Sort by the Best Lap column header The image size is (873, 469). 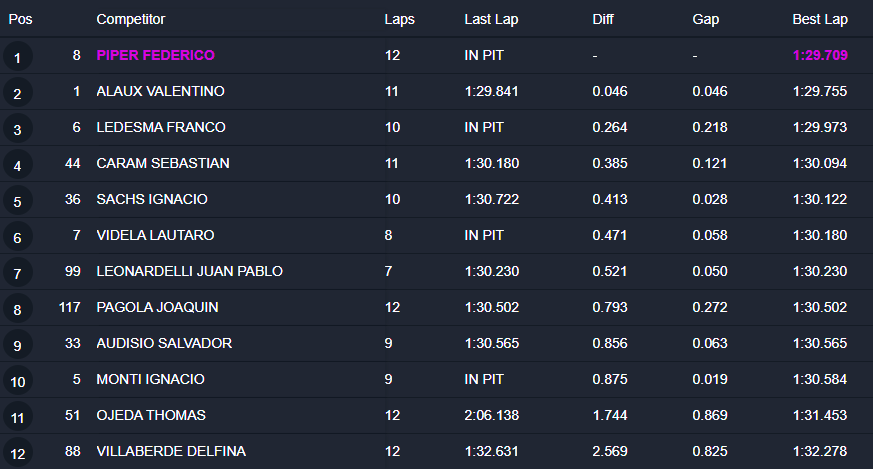point(820,19)
